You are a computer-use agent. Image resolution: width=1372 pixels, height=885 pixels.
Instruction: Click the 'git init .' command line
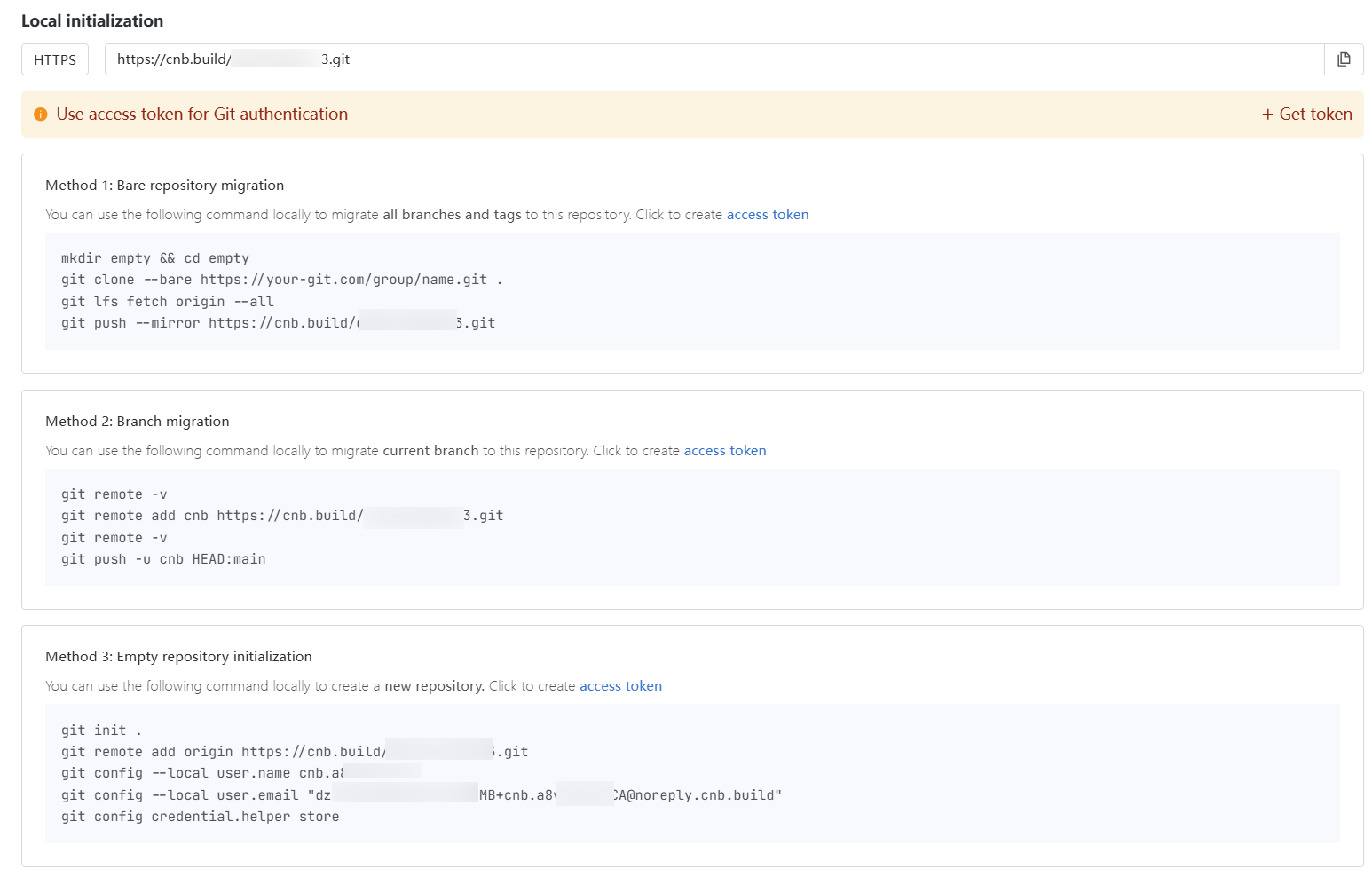point(101,731)
